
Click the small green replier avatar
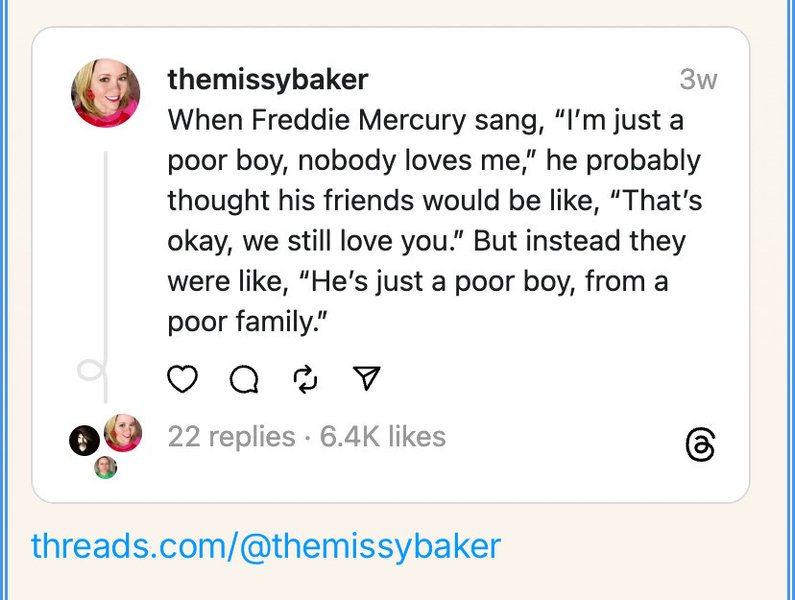(x=105, y=467)
